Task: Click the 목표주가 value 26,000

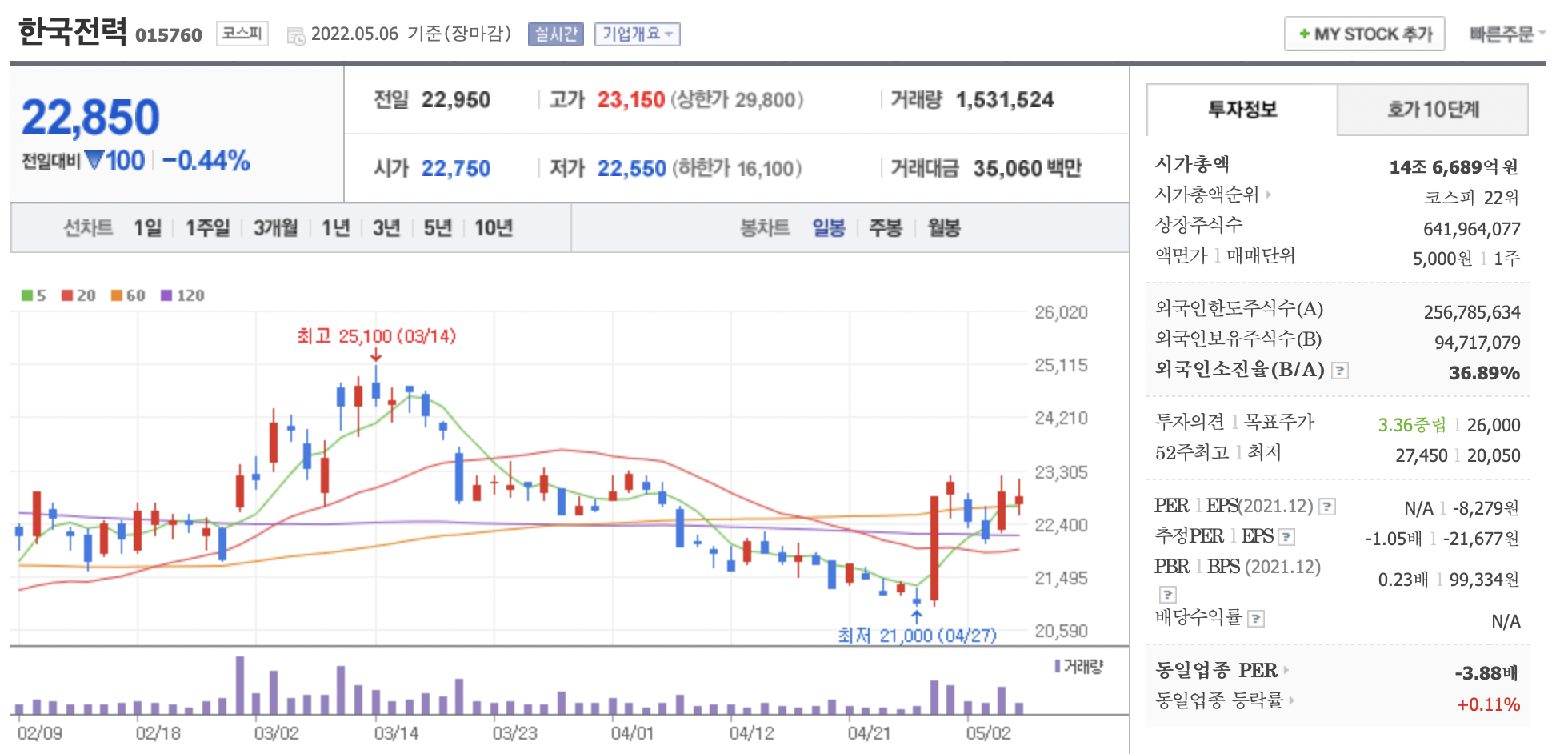Action: [1493, 425]
